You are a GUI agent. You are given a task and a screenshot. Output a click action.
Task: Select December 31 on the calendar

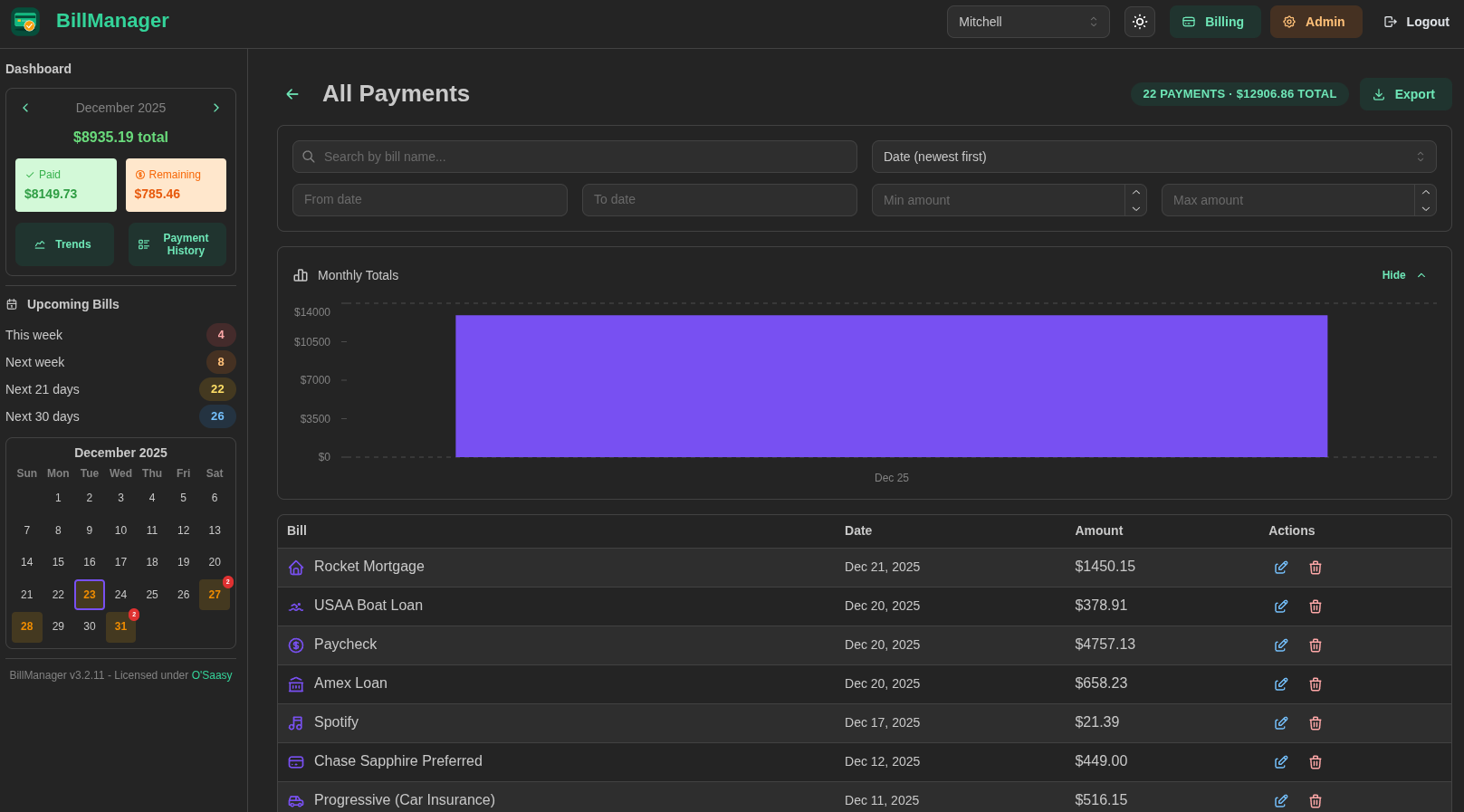point(120,626)
